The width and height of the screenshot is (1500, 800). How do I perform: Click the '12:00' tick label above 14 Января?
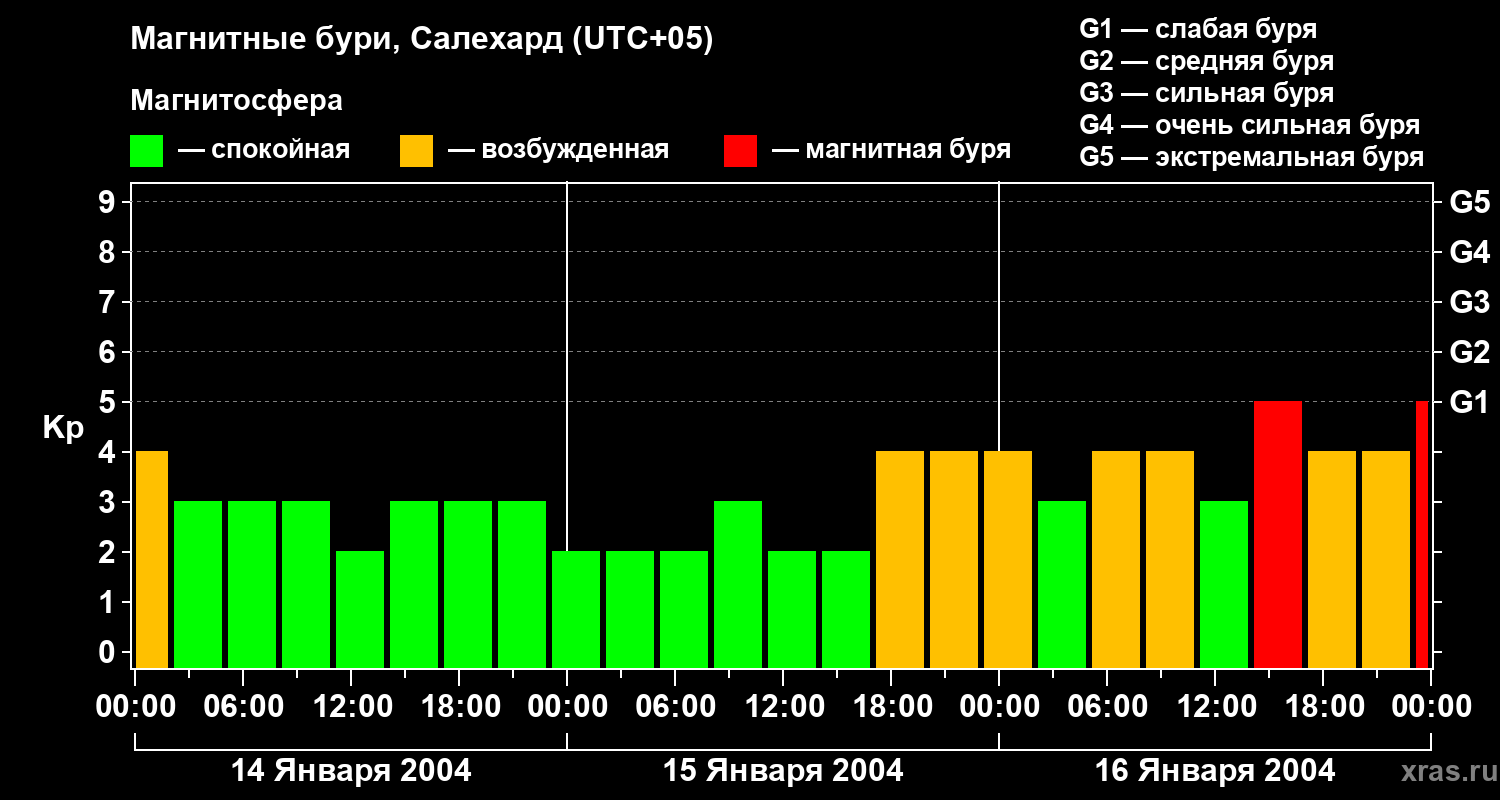351,707
